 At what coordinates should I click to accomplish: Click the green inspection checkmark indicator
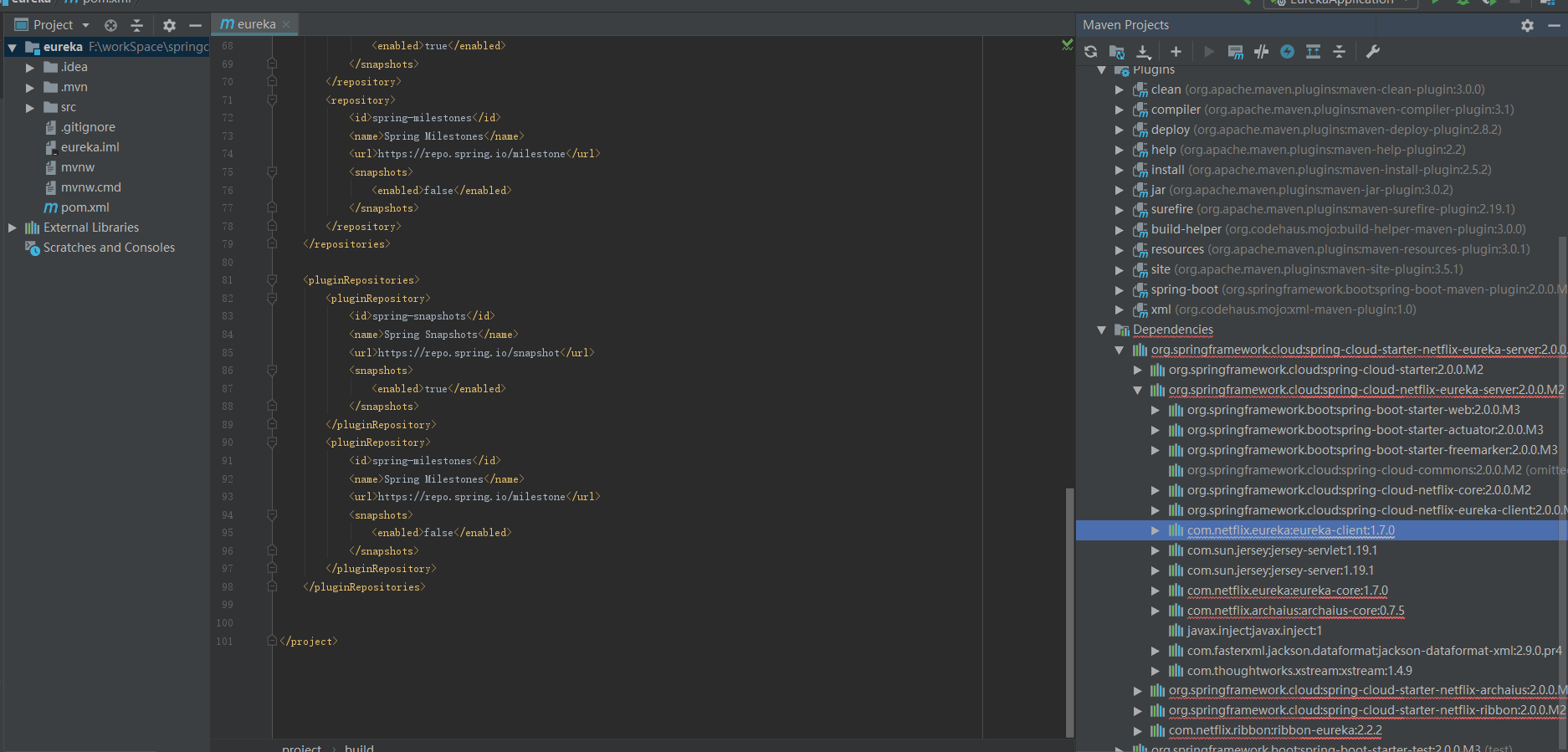(x=1067, y=44)
